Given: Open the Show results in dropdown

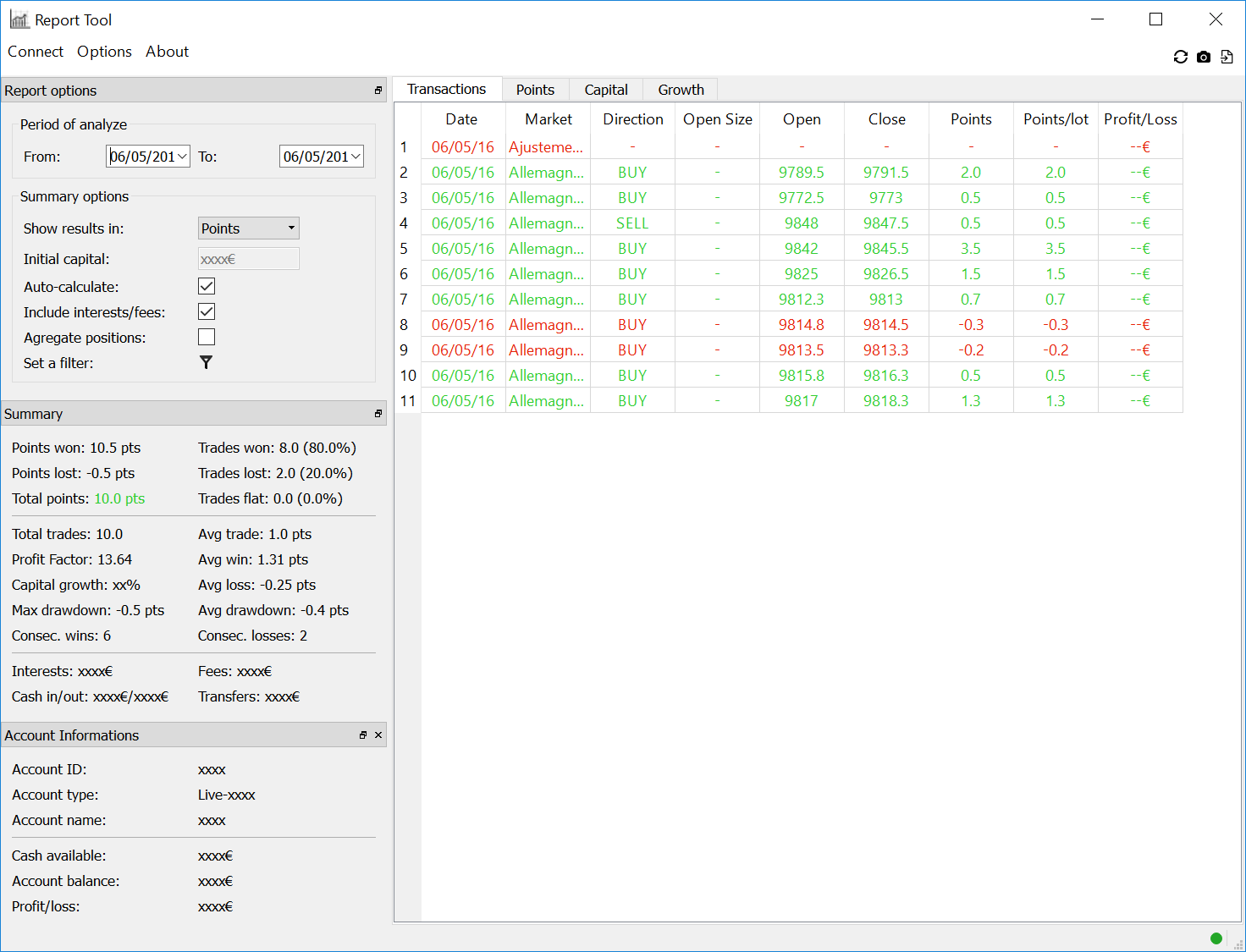Looking at the screenshot, I should pos(248,228).
